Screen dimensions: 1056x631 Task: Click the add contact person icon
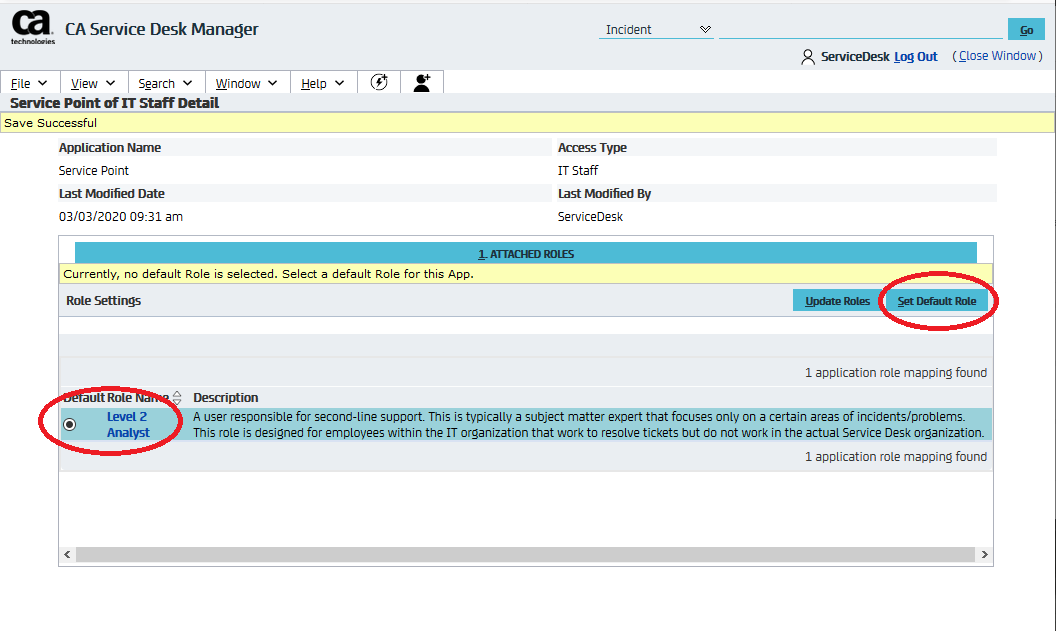(422, 82)
